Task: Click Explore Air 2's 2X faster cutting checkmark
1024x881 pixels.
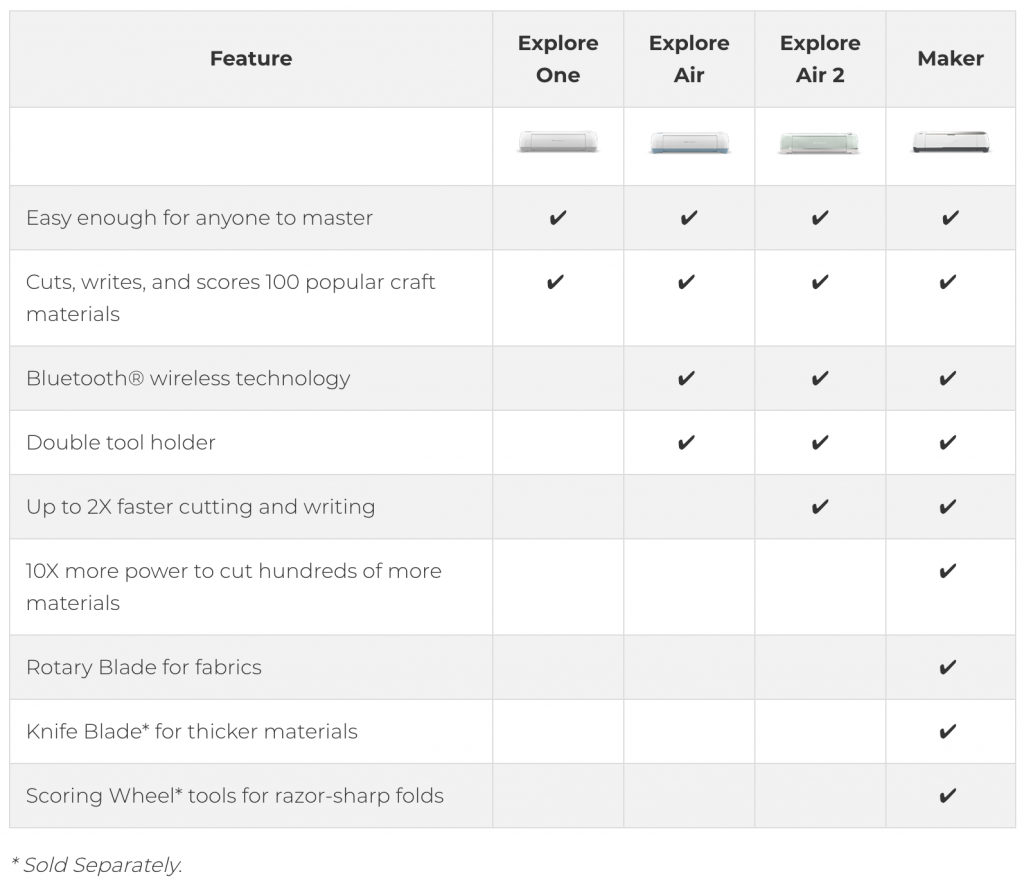Action: click(x=820, y=507)
